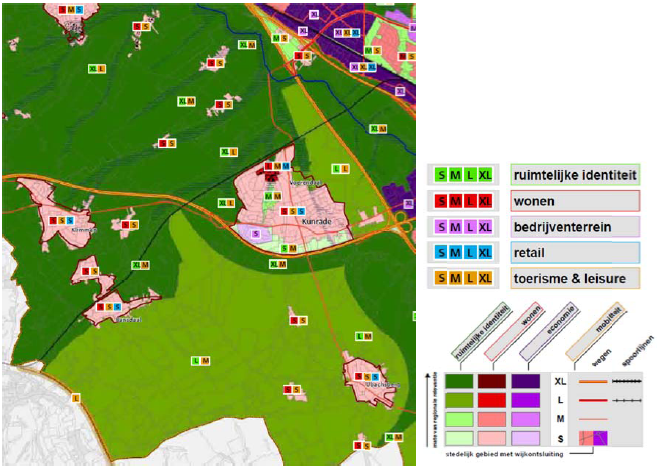Select the bright red L wonen swatch
This screenshot has height=469, width=660.
pos(491,400)
